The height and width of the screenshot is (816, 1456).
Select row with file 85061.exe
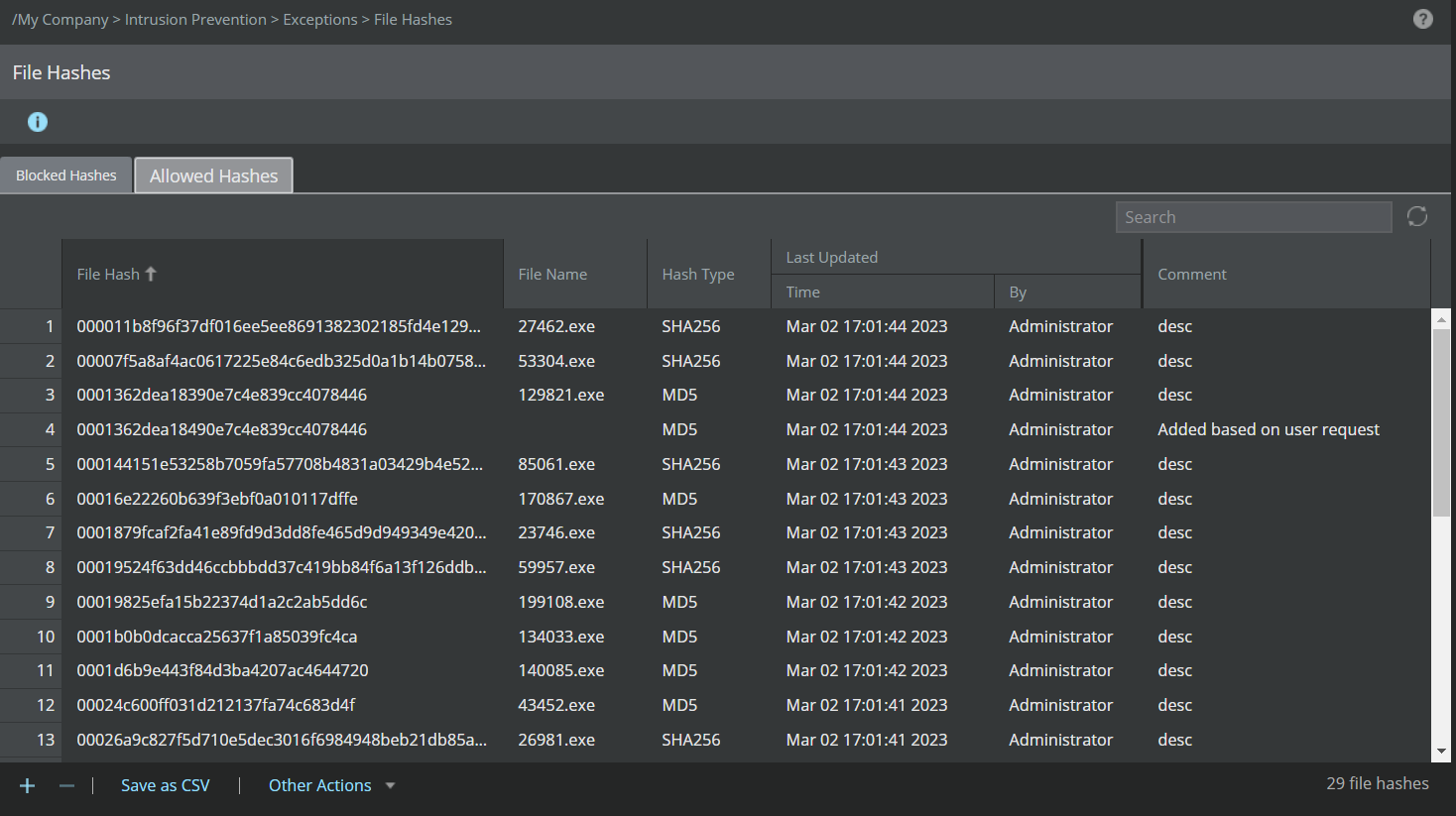tap(715, 464)
